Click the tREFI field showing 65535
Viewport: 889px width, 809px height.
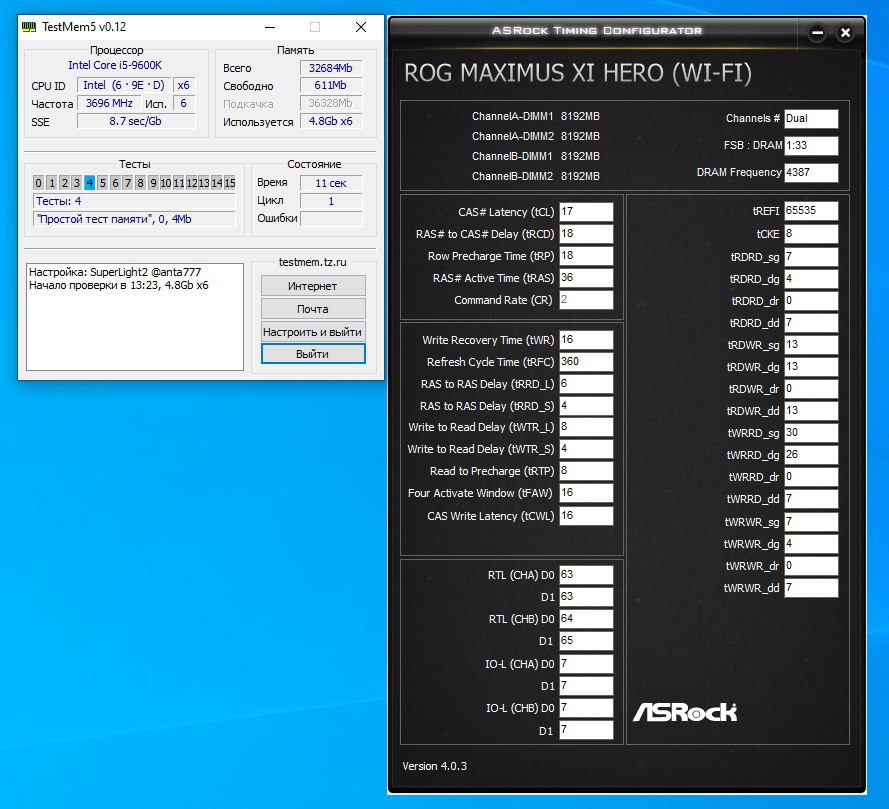click(x=811, y=210)
